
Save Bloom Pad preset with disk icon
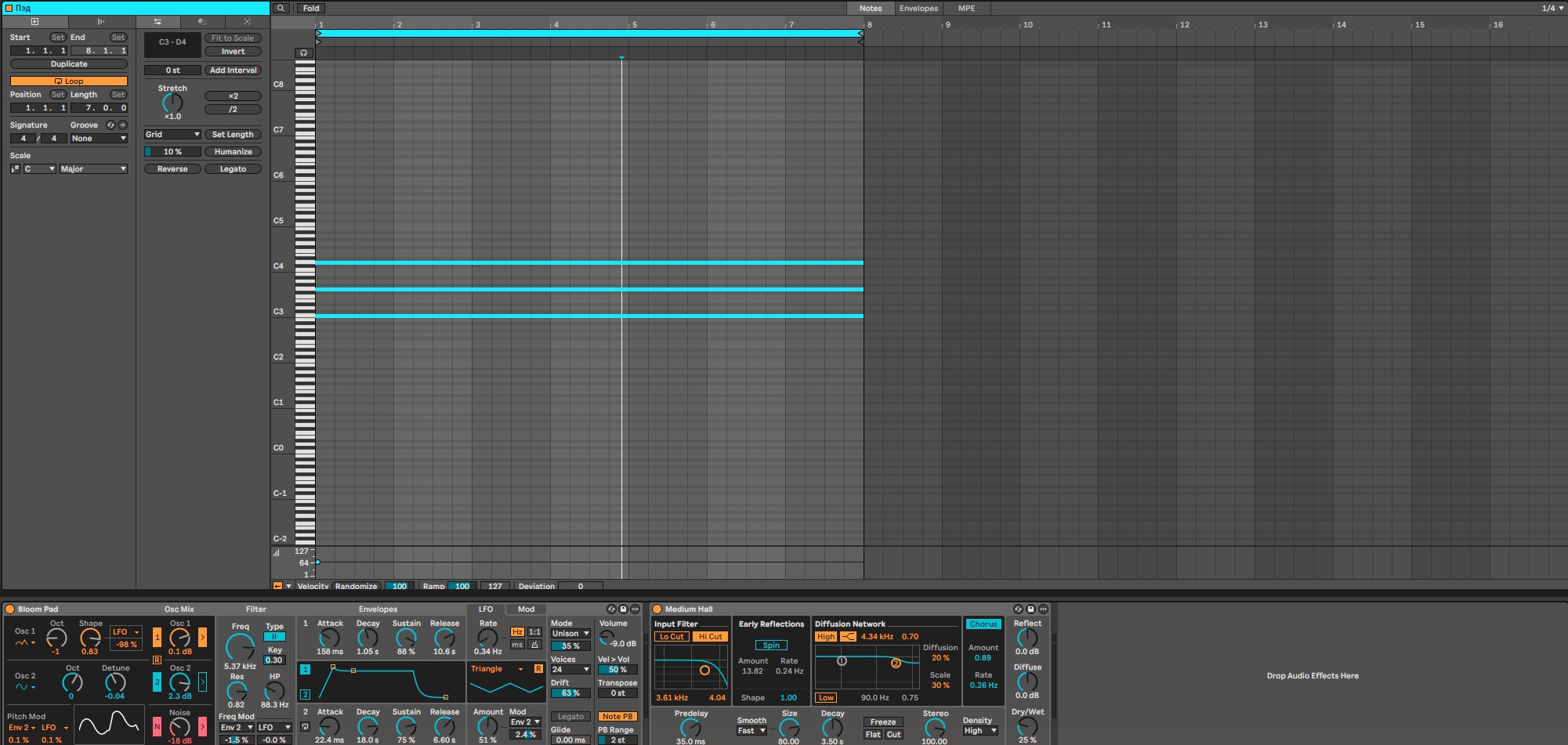tap(623, 609)
